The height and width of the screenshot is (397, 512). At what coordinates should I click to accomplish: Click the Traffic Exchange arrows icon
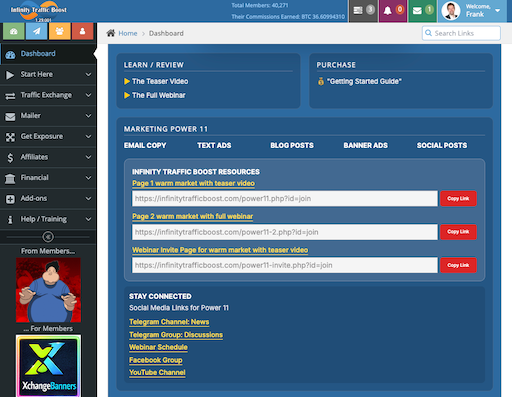click(10, 96)
